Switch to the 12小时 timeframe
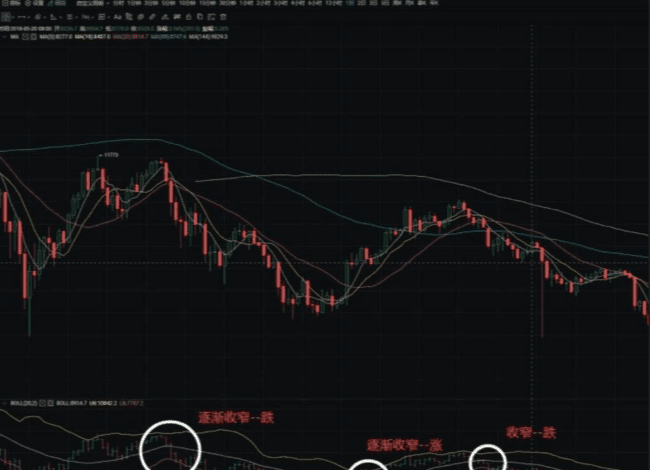The width and height of the screenshot is (650, 470). [x=334, y=3]
